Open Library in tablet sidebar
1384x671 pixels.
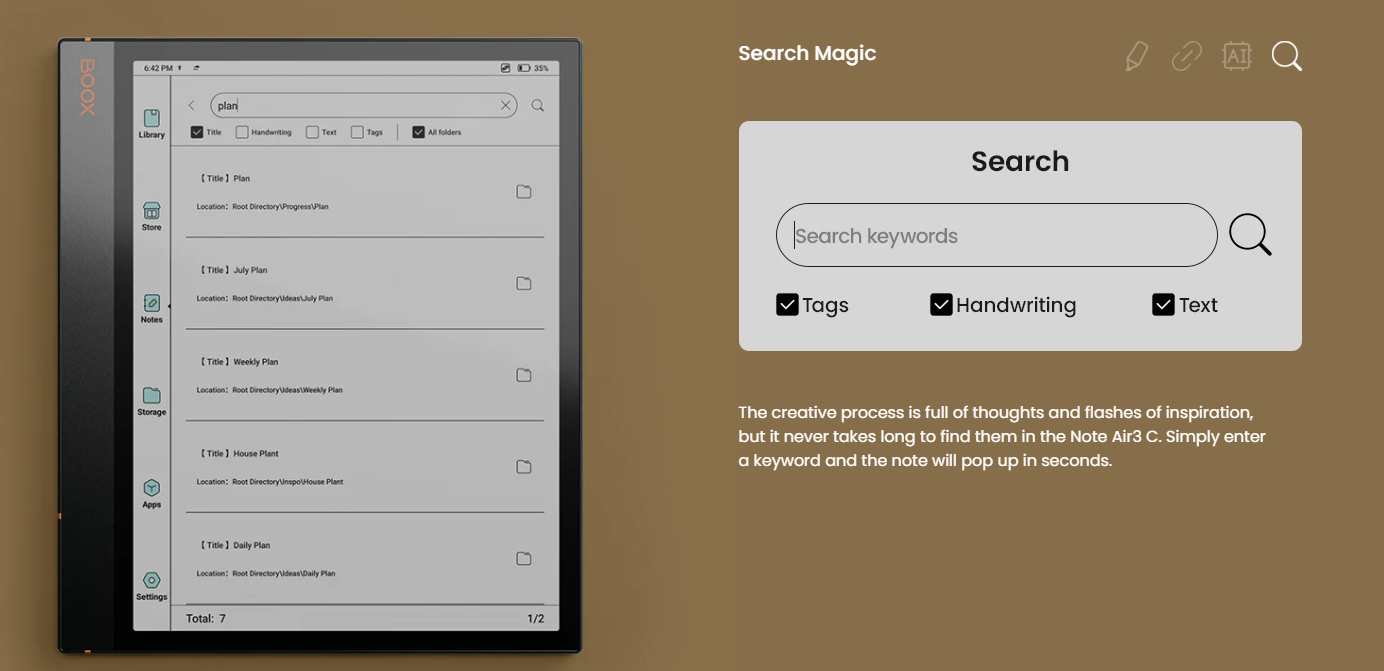pos(152,123)
